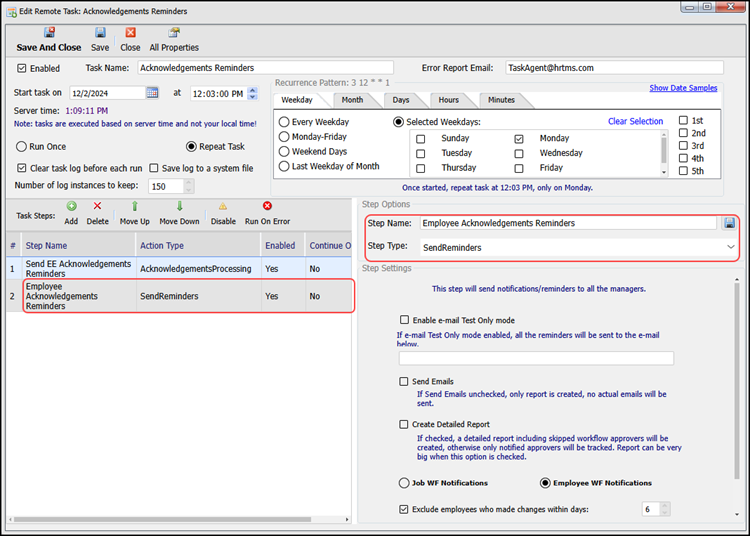Delete the selected task step

97,206
